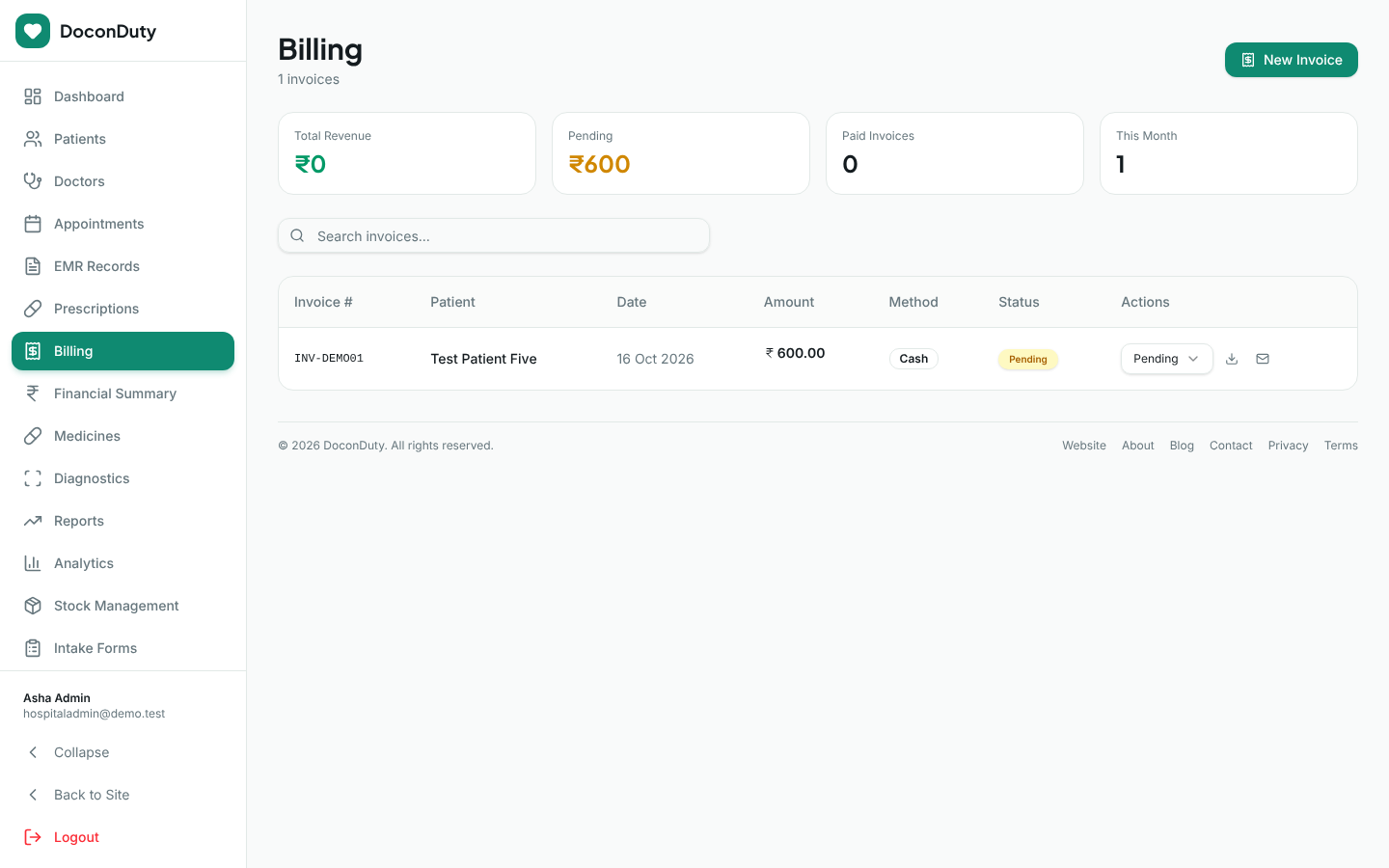1389x868 pixels.
Task: Click the Invoice # column header
Action: click(x=323, y=302)
